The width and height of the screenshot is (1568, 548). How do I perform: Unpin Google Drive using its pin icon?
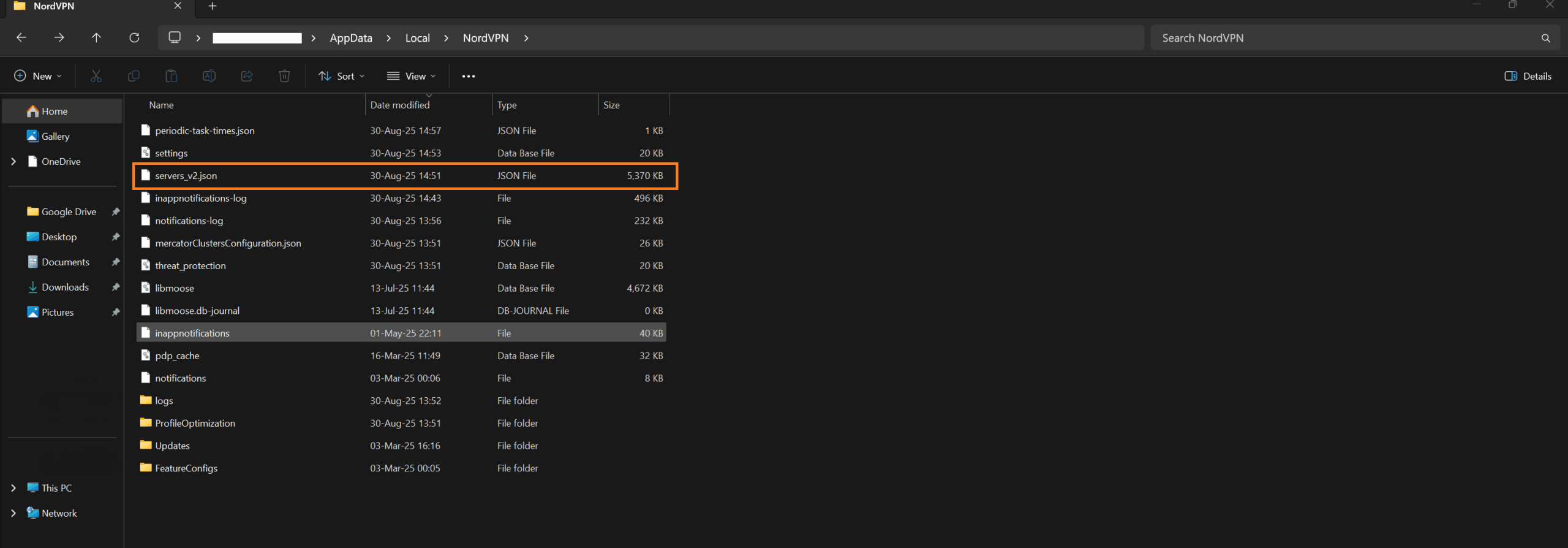point(115,211)
